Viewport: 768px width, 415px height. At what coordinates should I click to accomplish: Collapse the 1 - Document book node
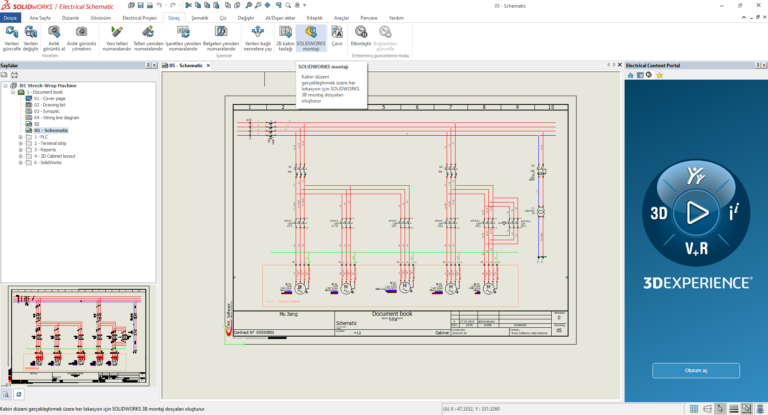13,92
